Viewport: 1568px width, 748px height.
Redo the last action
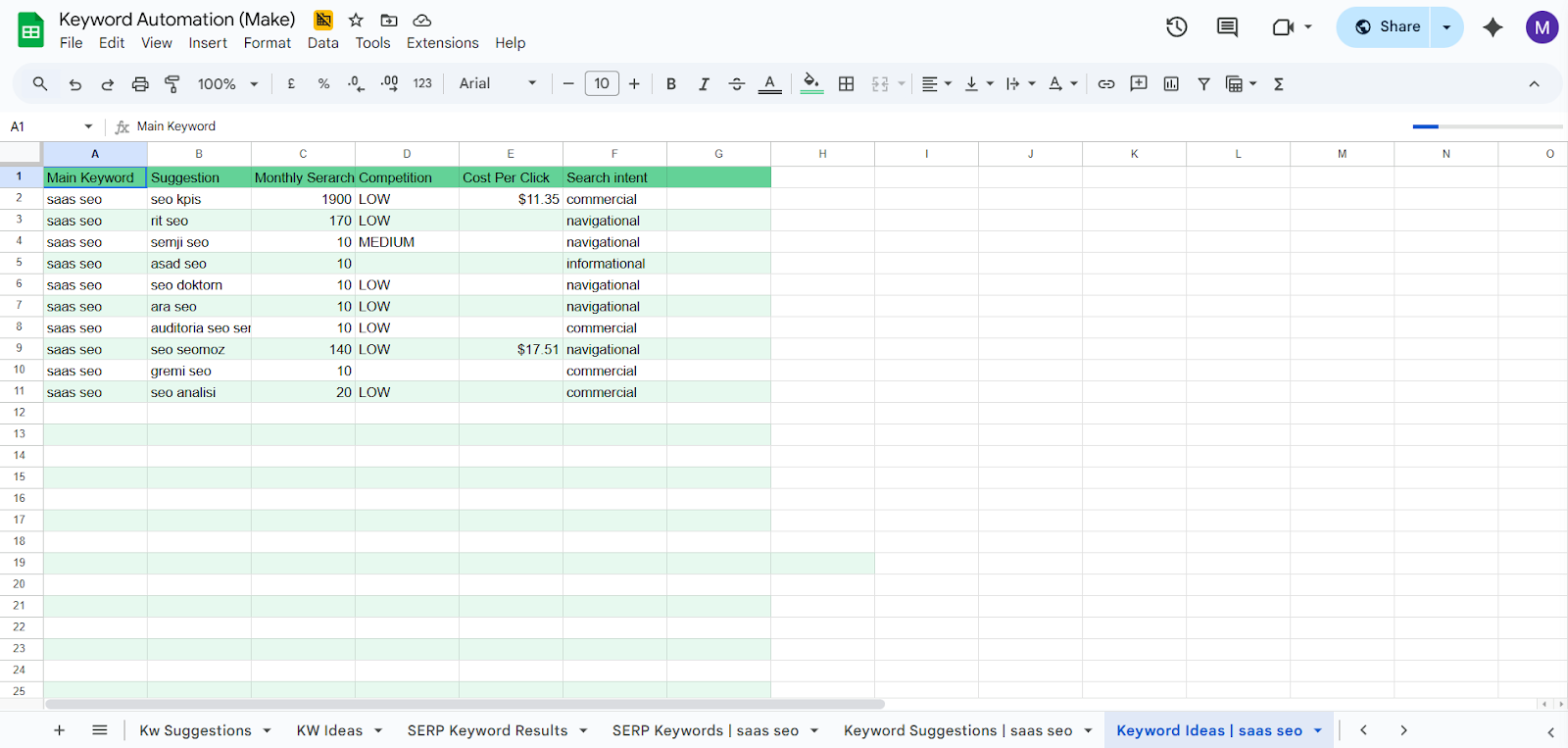[108, 84]
